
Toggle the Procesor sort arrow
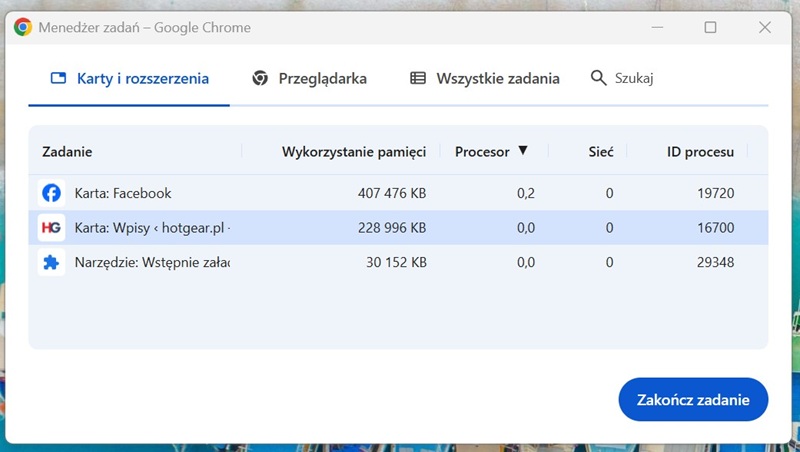point(522,151)
